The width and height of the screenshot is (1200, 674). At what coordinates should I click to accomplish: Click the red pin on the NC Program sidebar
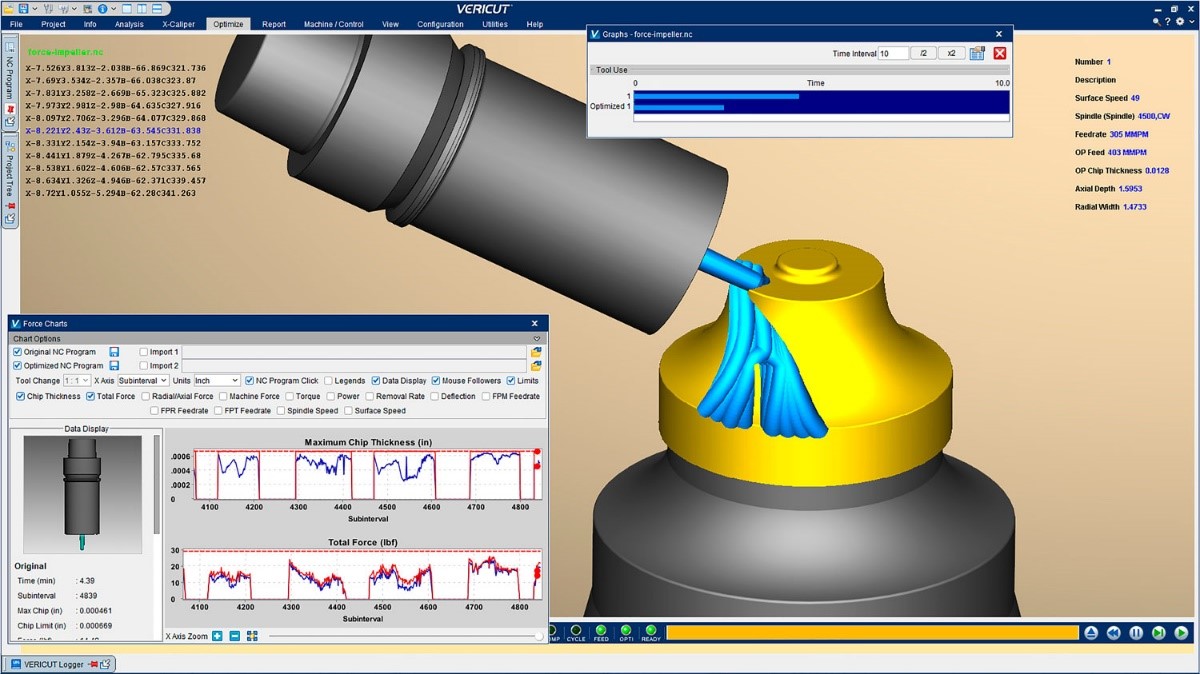10,108
